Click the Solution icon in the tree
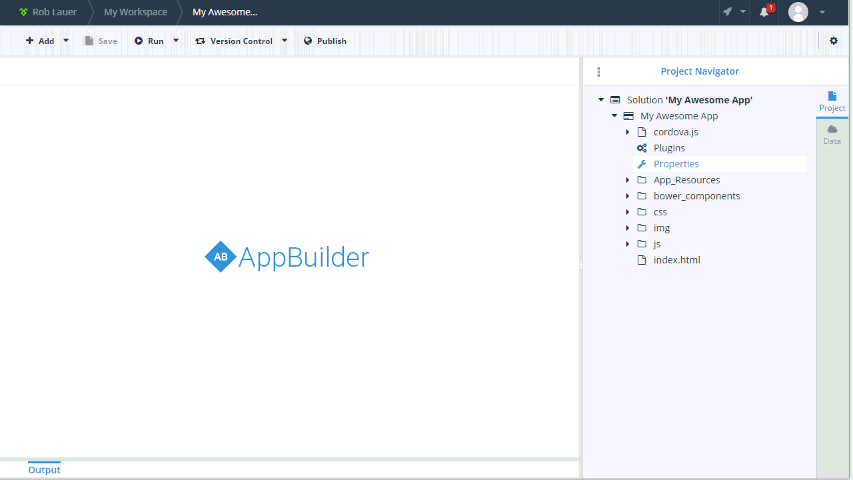 [x=615, y=100]
